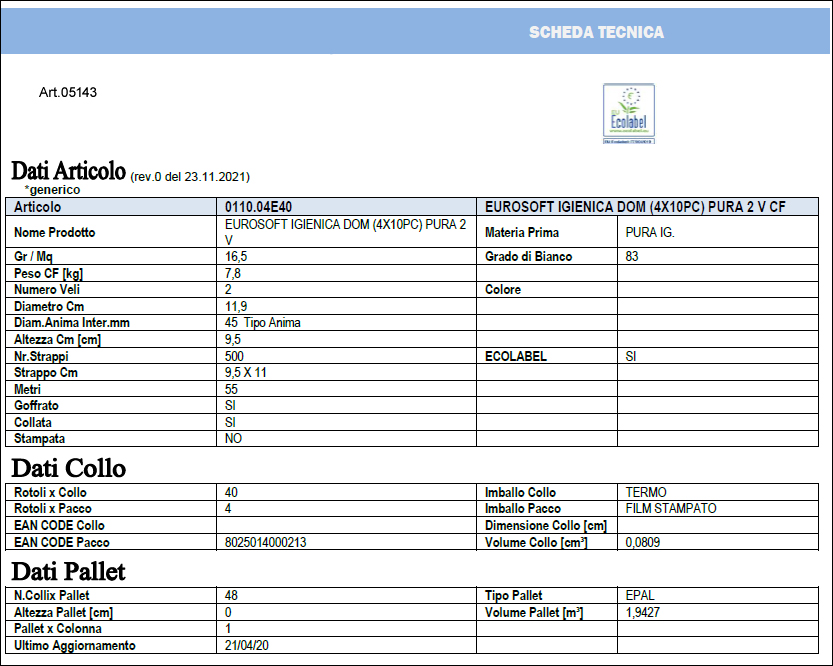Select Volume Pallet value 1,9427
Viewport: 833px width, 666px height.
click(643, 612)
